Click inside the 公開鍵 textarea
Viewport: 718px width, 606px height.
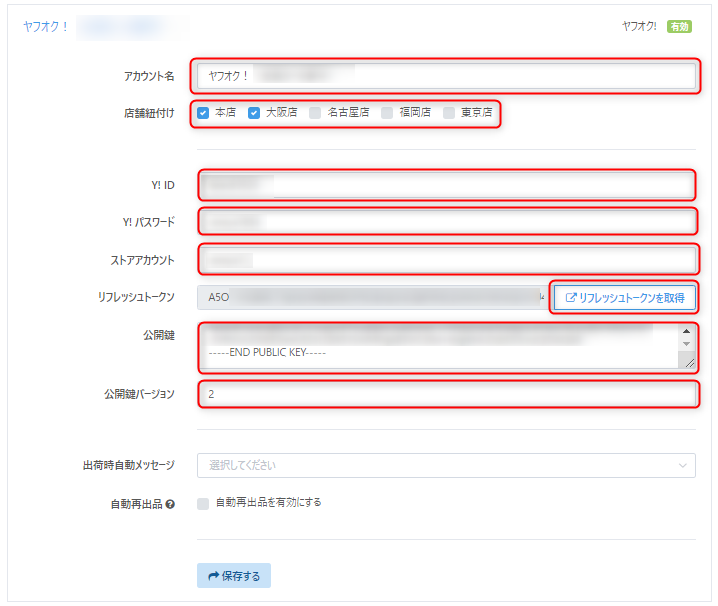point(440,346)
